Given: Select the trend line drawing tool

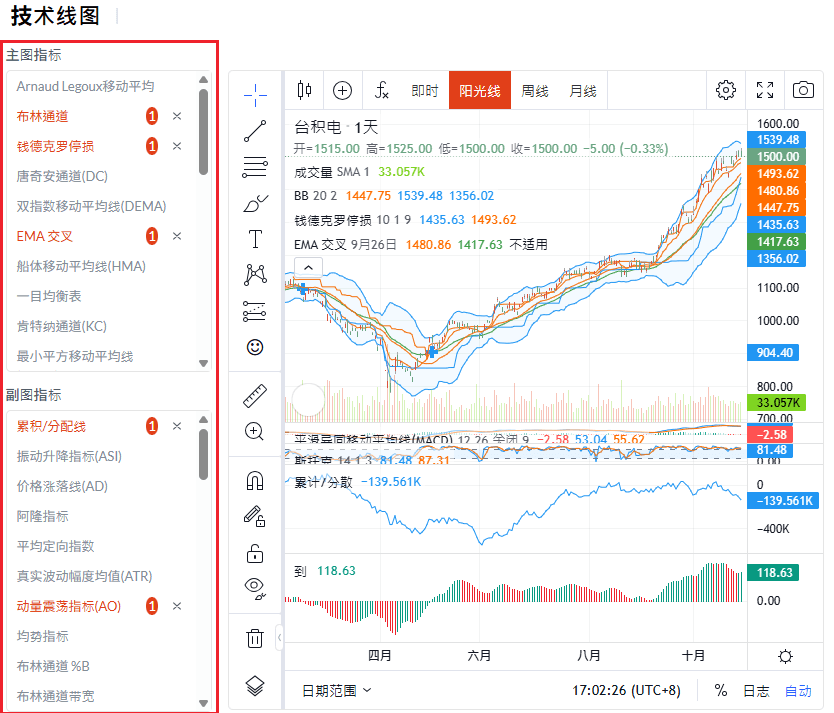Looking at the screenshot, I should [x=255, y=131].
